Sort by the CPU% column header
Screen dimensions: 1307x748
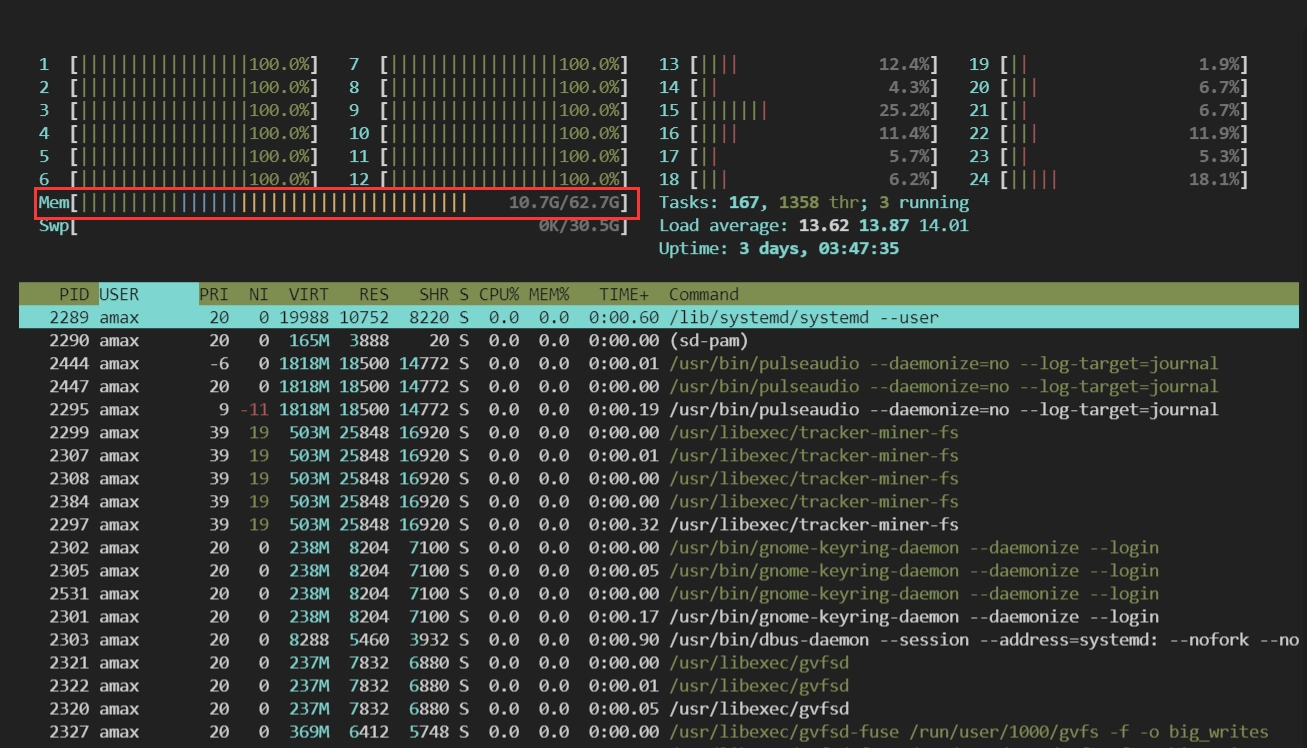(499, 294)
